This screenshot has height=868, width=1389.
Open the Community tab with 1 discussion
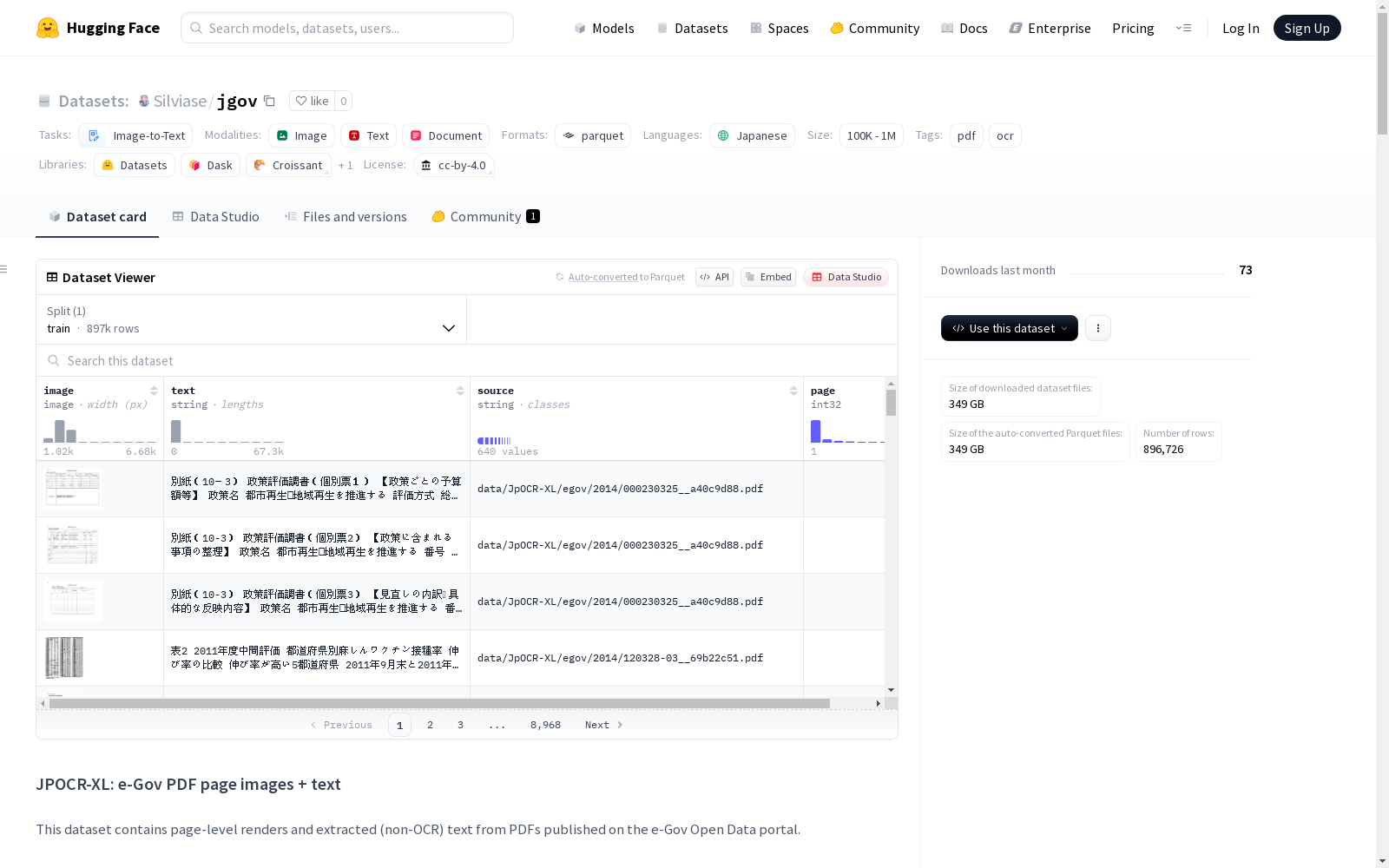[x=485, y=216]
